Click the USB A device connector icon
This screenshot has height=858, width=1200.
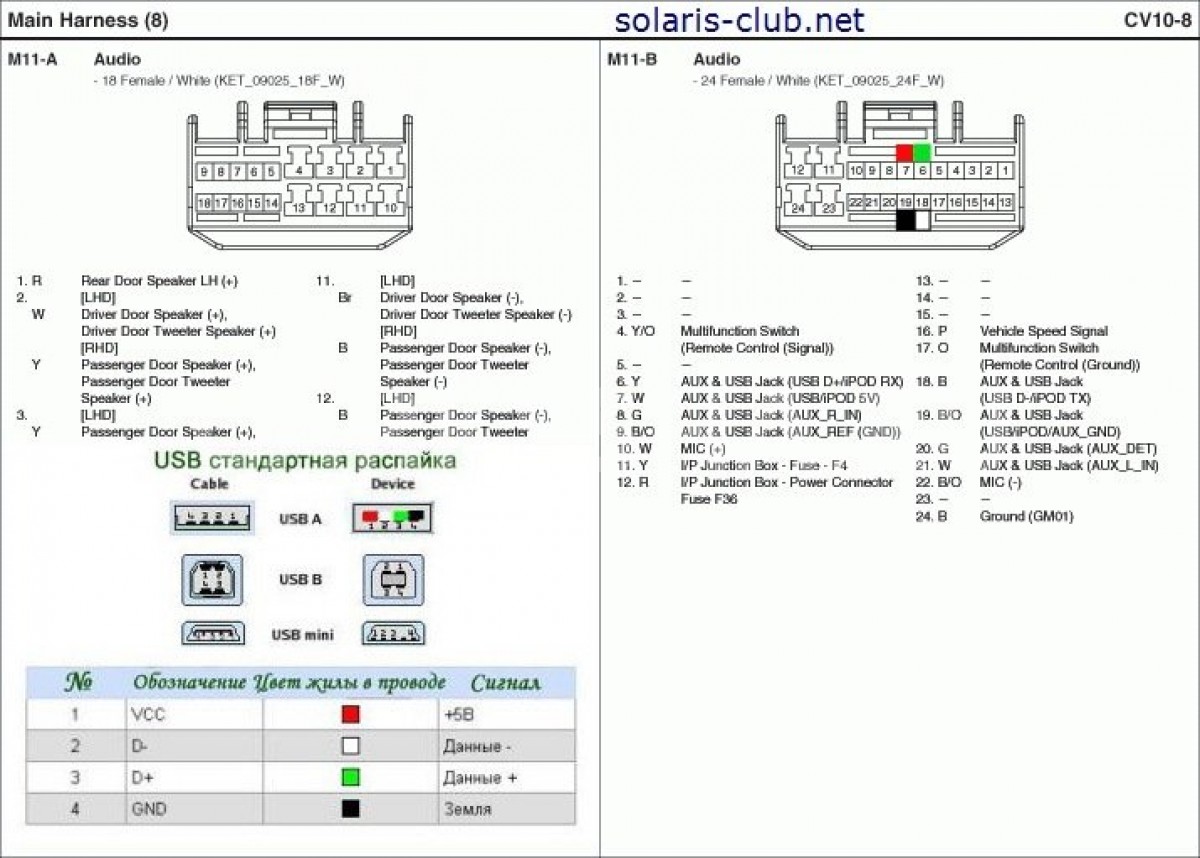391,518
